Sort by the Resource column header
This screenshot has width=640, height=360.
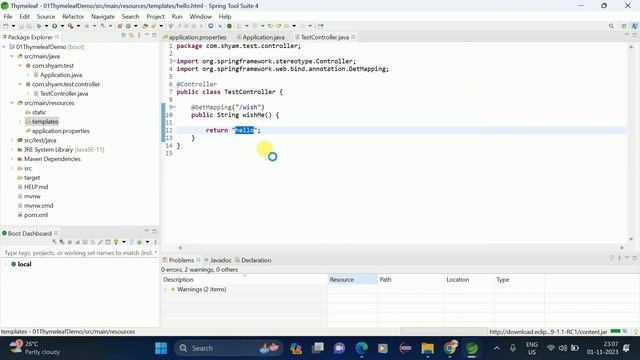pyautogui.click(x=353, y=280)
